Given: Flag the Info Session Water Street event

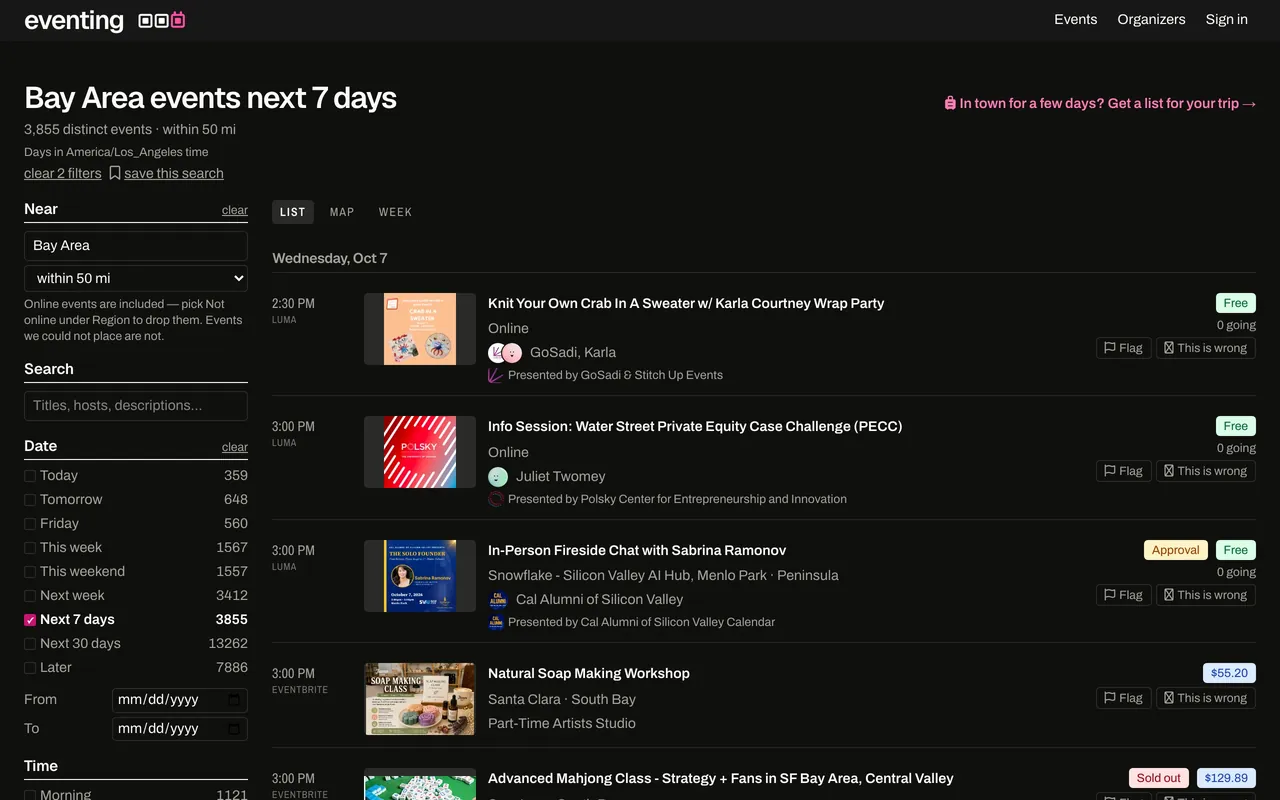Looking at the screenshot, I should pyautogui.click(x=1123, y=471).
